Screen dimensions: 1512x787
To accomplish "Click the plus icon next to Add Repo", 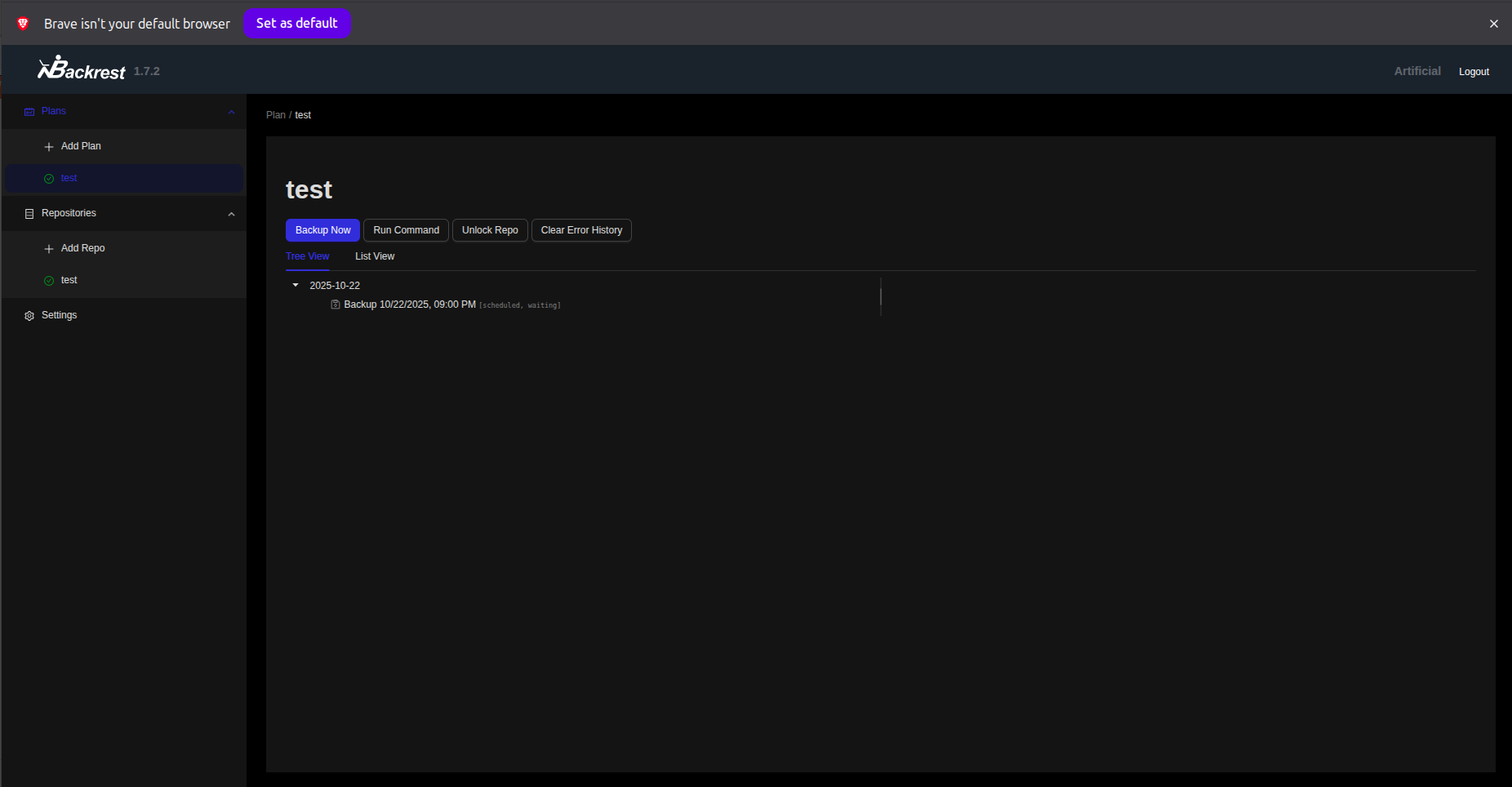I will pos(49,249).
